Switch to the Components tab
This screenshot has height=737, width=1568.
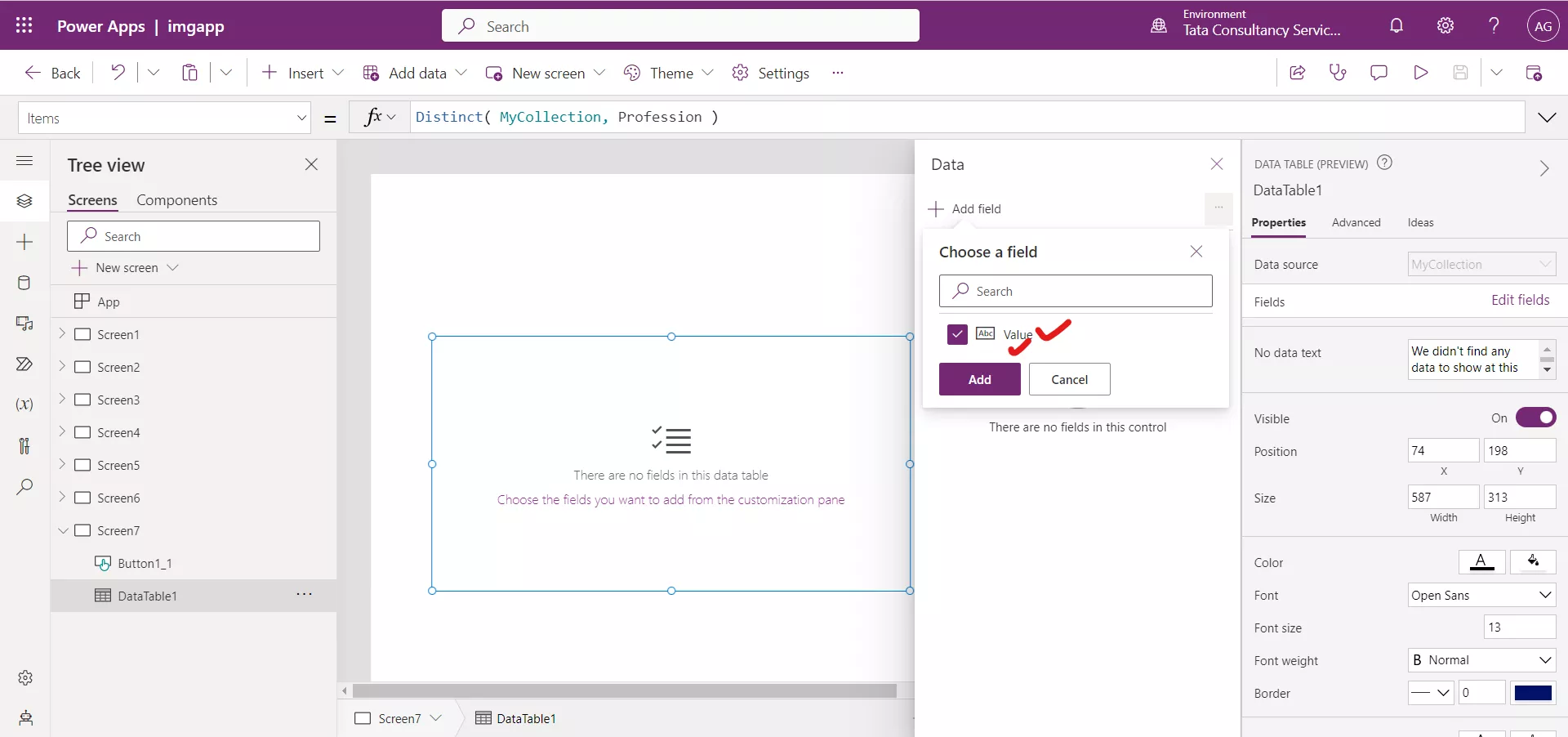point(176,200)
